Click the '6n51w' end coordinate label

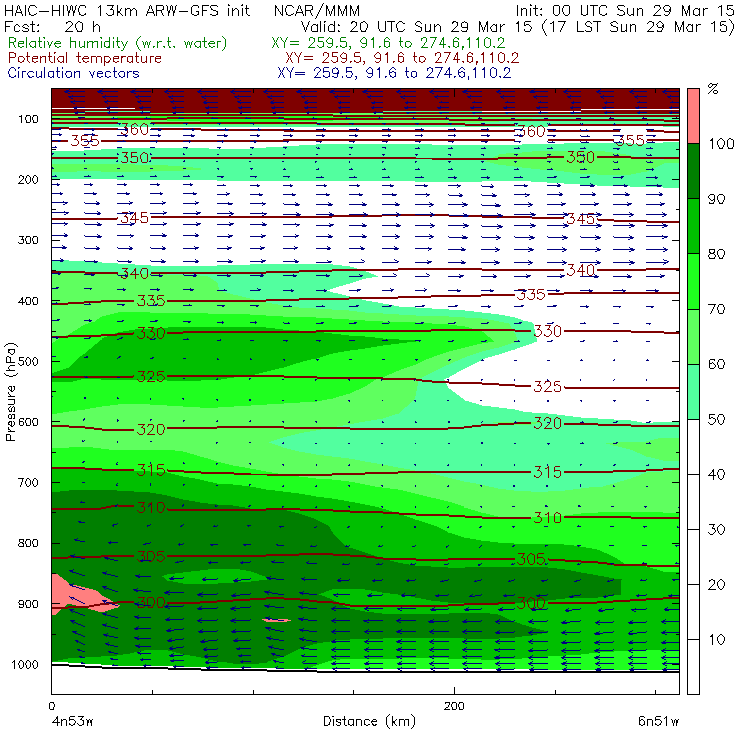click(x=658, y=721)
